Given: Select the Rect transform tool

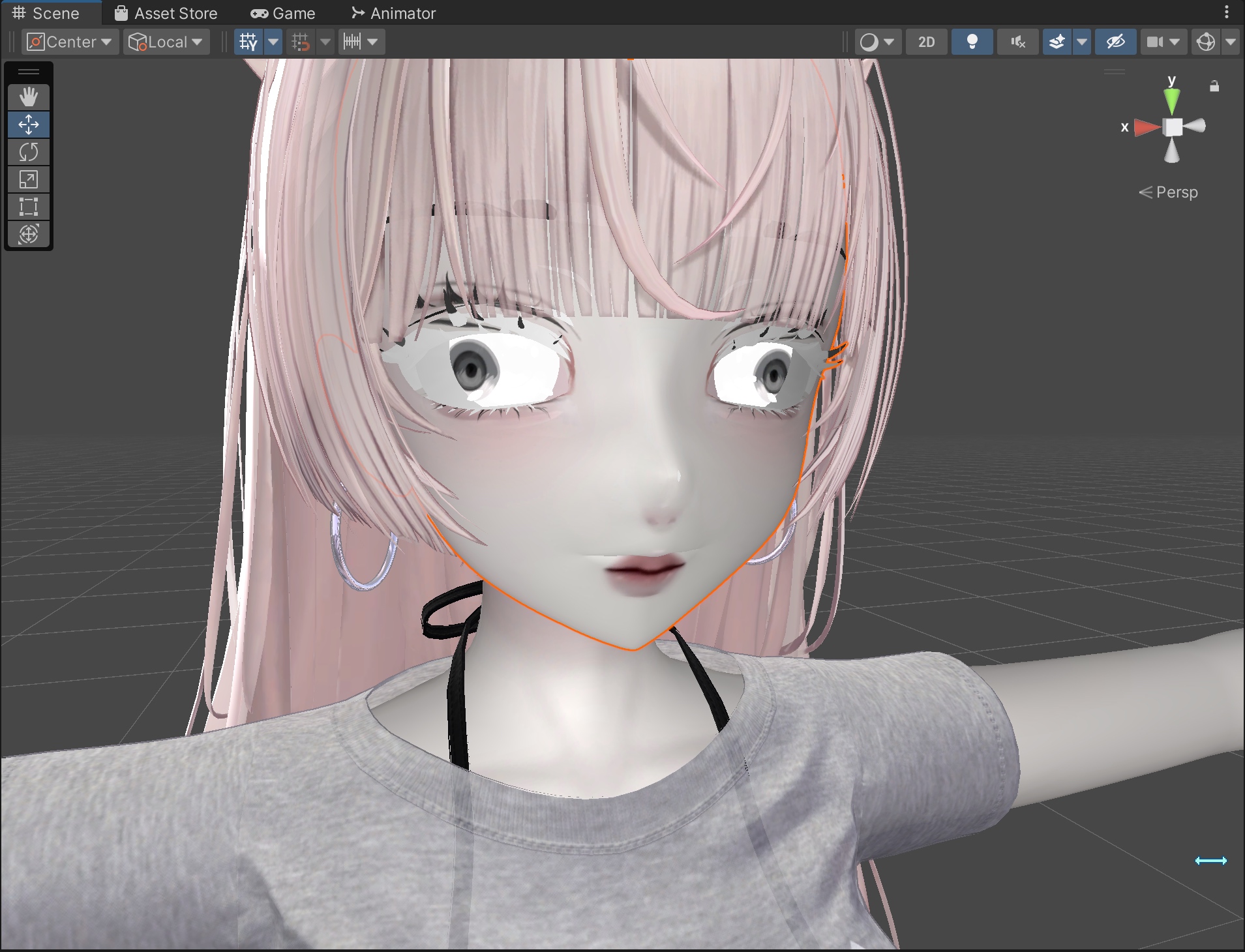Looking at the screenshot, I should coord(29,207).
